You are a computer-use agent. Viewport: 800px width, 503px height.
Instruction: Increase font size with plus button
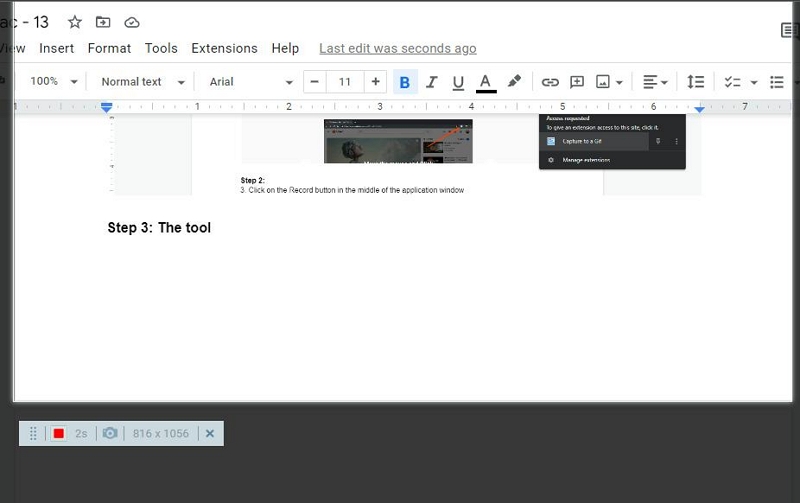coord(376,82)
